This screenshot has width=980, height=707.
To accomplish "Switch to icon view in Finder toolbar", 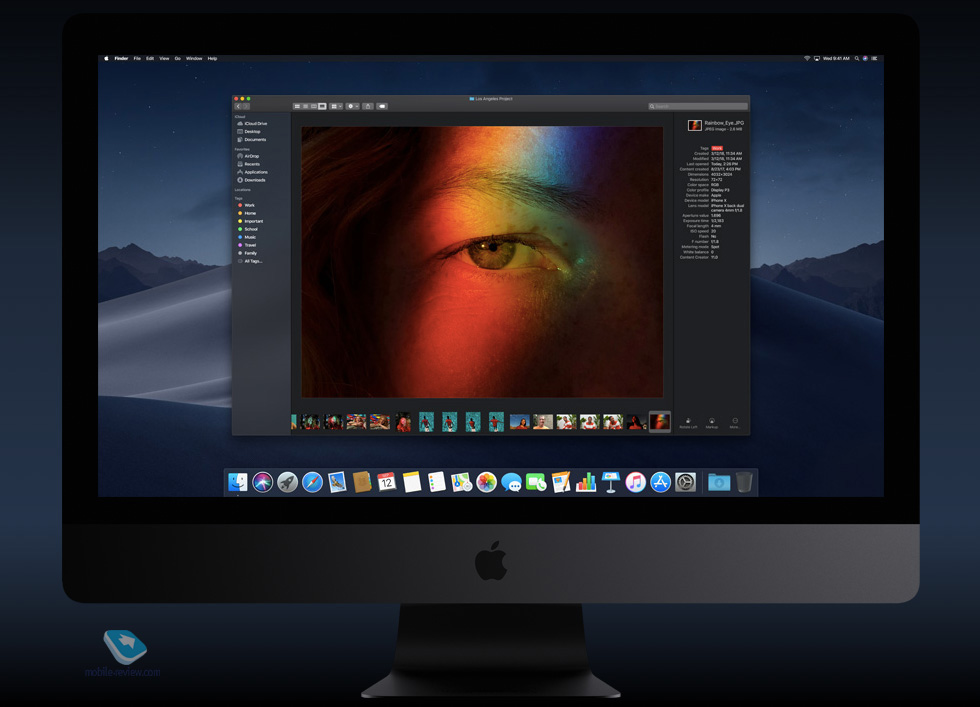I will [x=297, y=106].
